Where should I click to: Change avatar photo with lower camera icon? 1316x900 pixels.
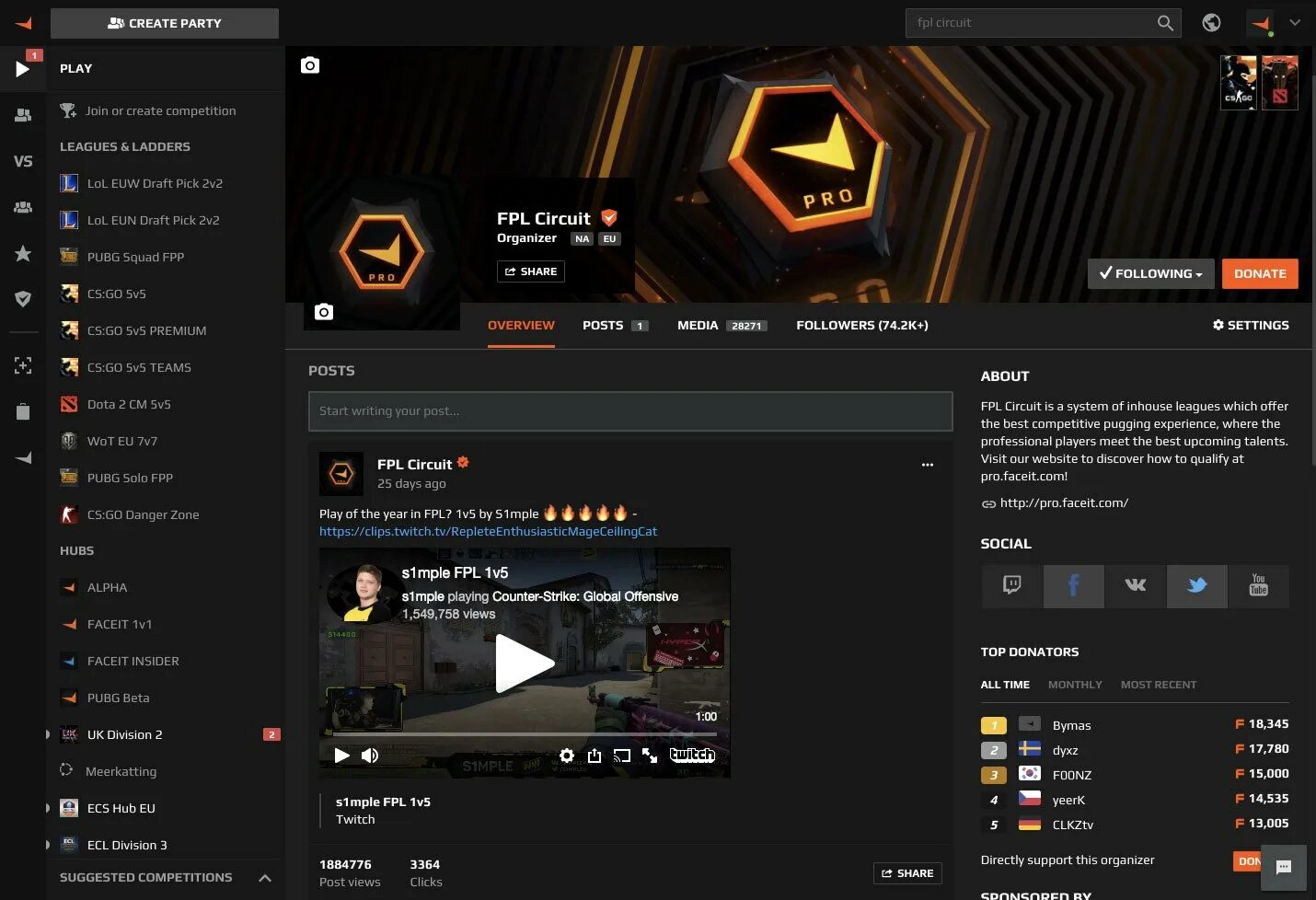pyautogui.click(x=324, y=312)
